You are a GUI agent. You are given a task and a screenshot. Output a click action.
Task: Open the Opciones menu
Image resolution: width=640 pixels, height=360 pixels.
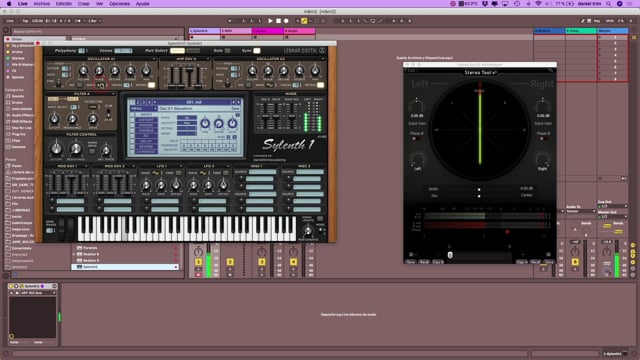point(119,4)
